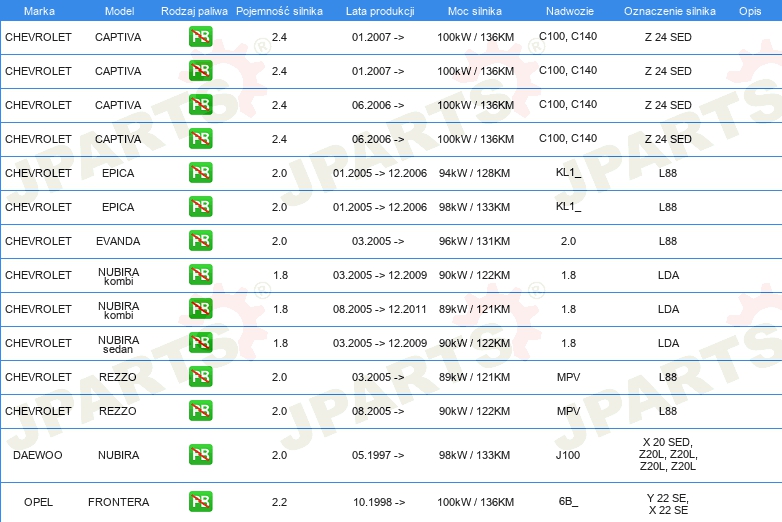The height and width of the screenshot is (522, 782).
Task: Select the DAEWOO brand cell
Action: coord(38,455)
